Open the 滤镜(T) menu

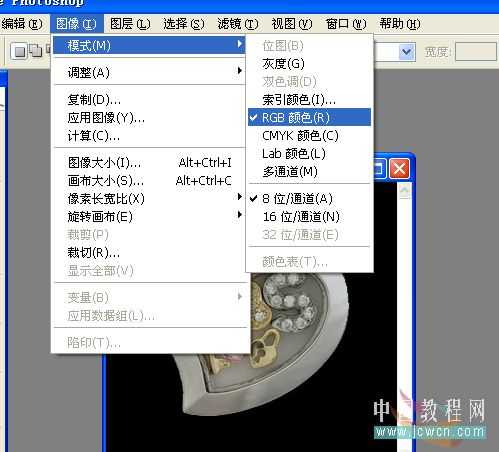[x=238, y=24]
